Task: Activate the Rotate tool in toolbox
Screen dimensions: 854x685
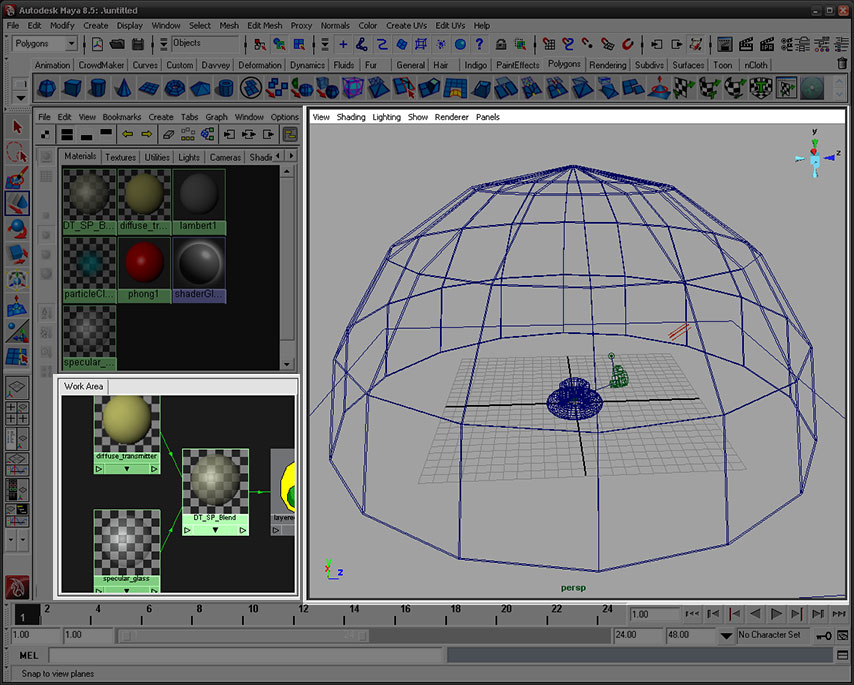Action: point(17,229)
